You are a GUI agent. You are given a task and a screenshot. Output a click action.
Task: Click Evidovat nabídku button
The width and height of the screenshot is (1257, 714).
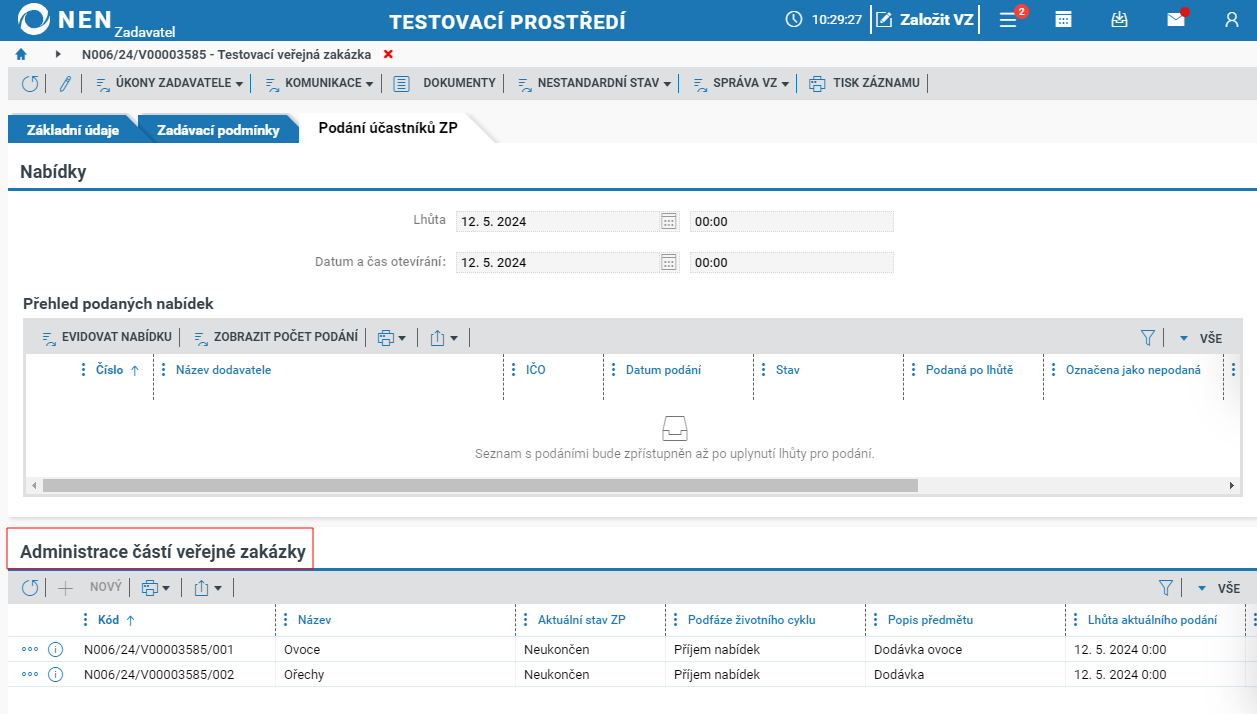pos(106,337)
